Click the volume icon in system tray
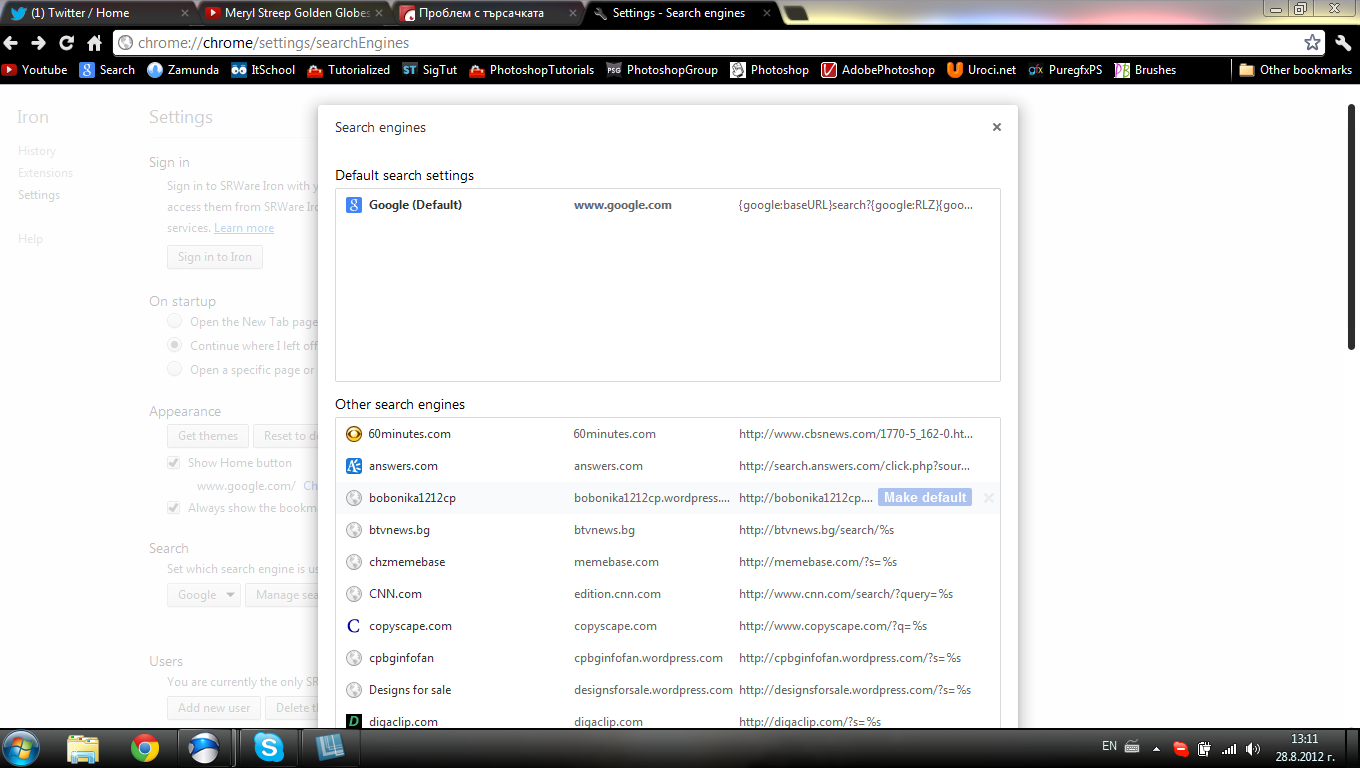 1253,748
